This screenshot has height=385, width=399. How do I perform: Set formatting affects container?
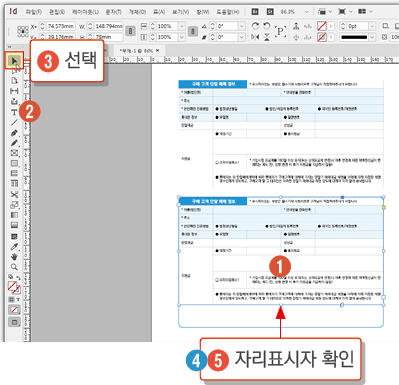point(11,300)
